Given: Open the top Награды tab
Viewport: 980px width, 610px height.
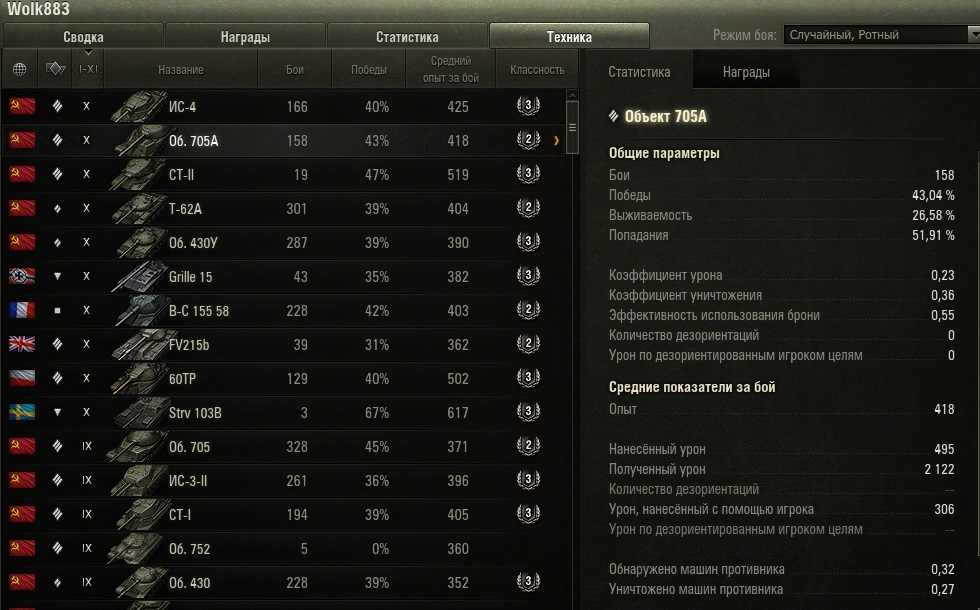Looking at the screenshot, I should pos(245,36).
